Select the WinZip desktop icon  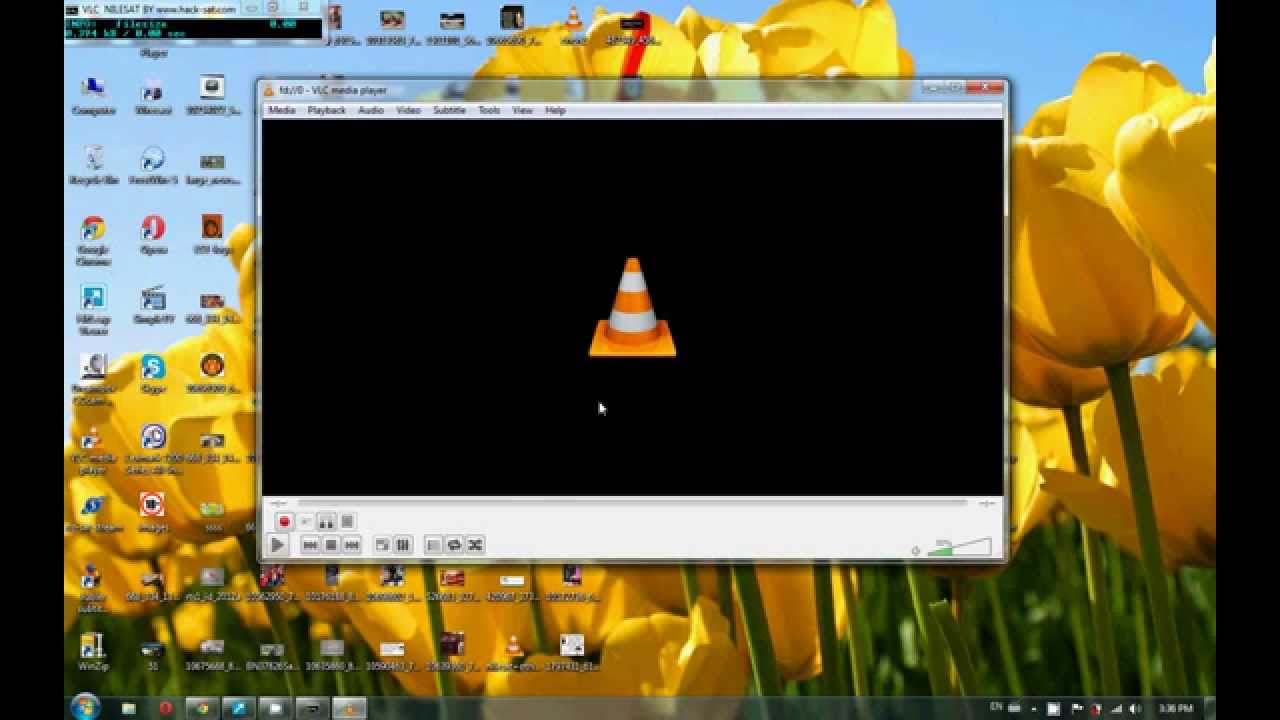click(92, 651)
